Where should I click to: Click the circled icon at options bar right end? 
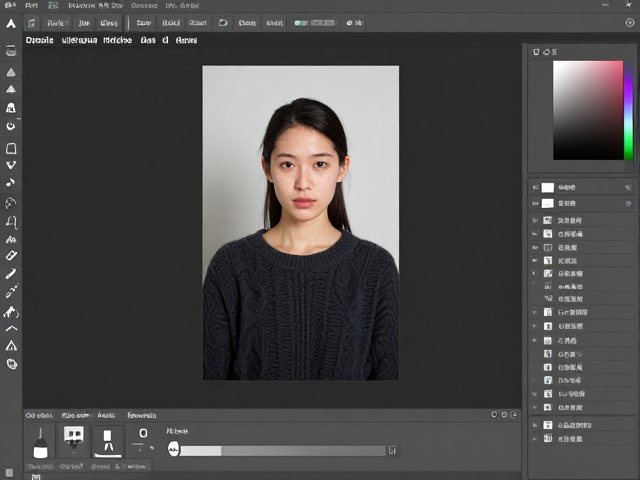630,23
